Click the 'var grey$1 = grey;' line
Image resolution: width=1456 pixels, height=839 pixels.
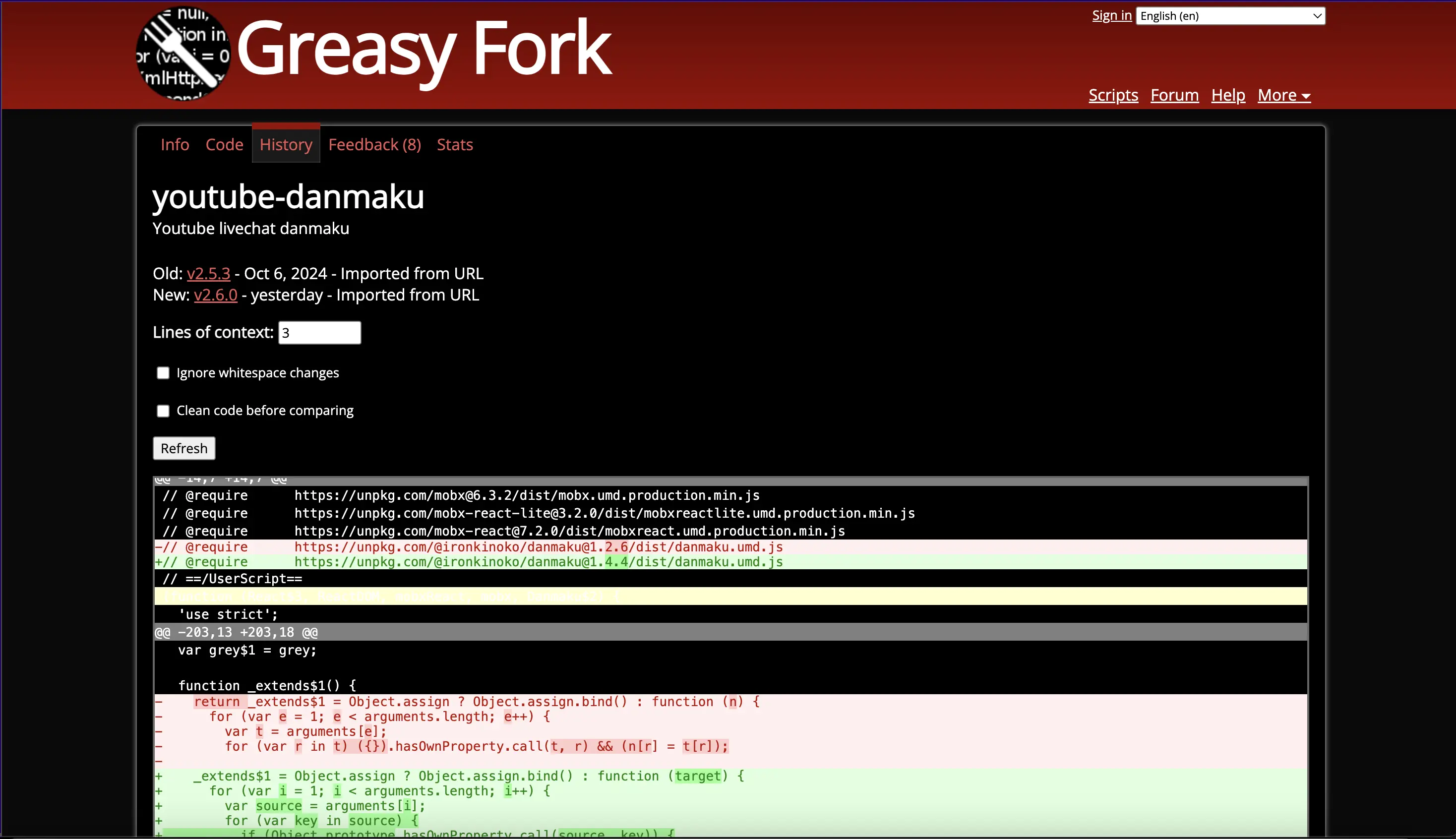730,650
